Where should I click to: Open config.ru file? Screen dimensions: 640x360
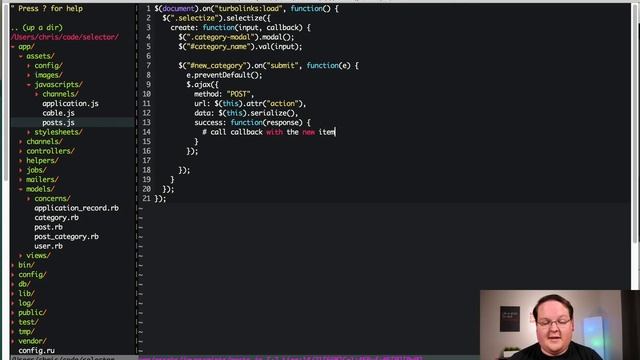[36, 351]
